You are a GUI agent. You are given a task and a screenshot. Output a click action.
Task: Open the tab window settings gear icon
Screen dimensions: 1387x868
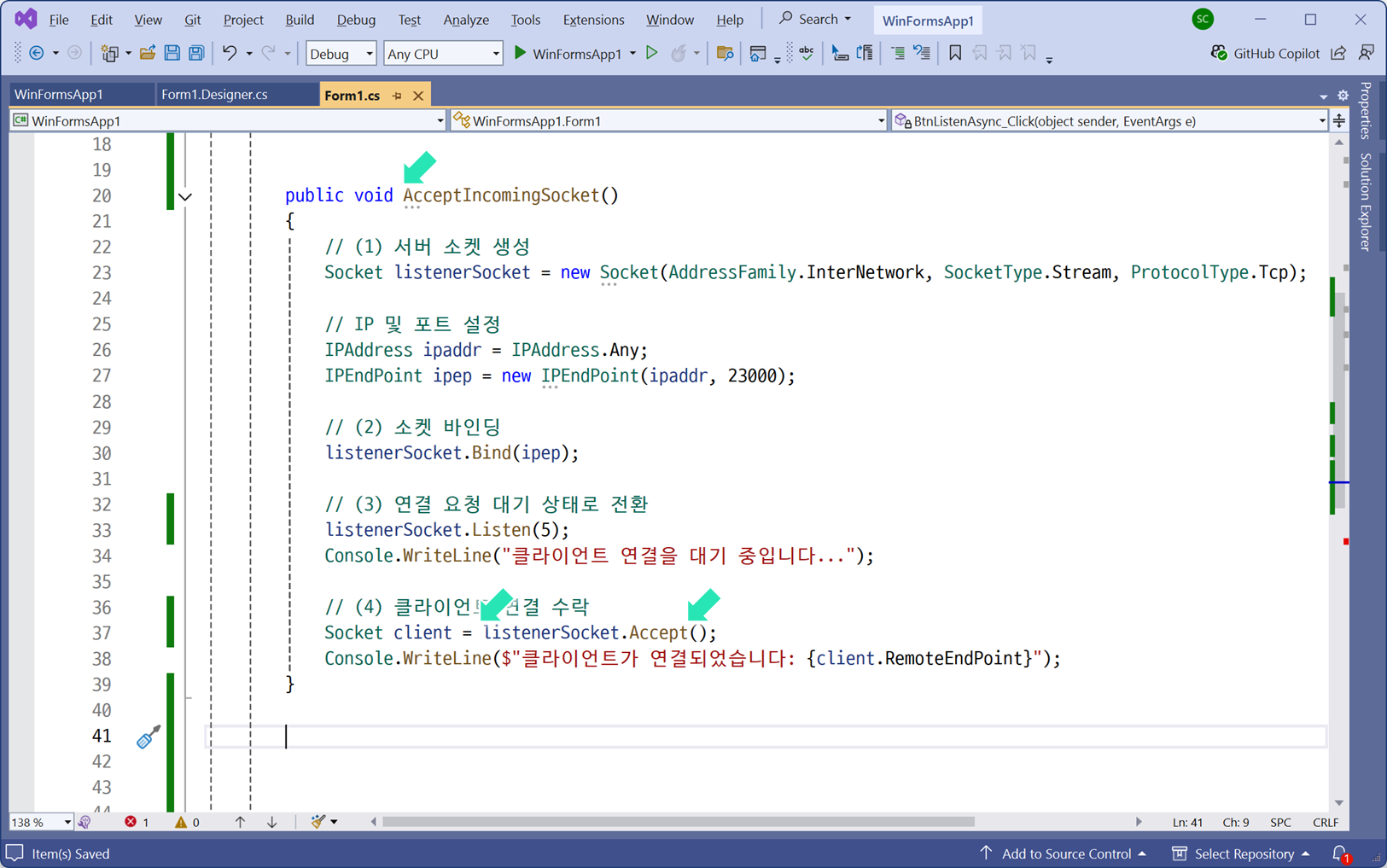pos(1343,95)
